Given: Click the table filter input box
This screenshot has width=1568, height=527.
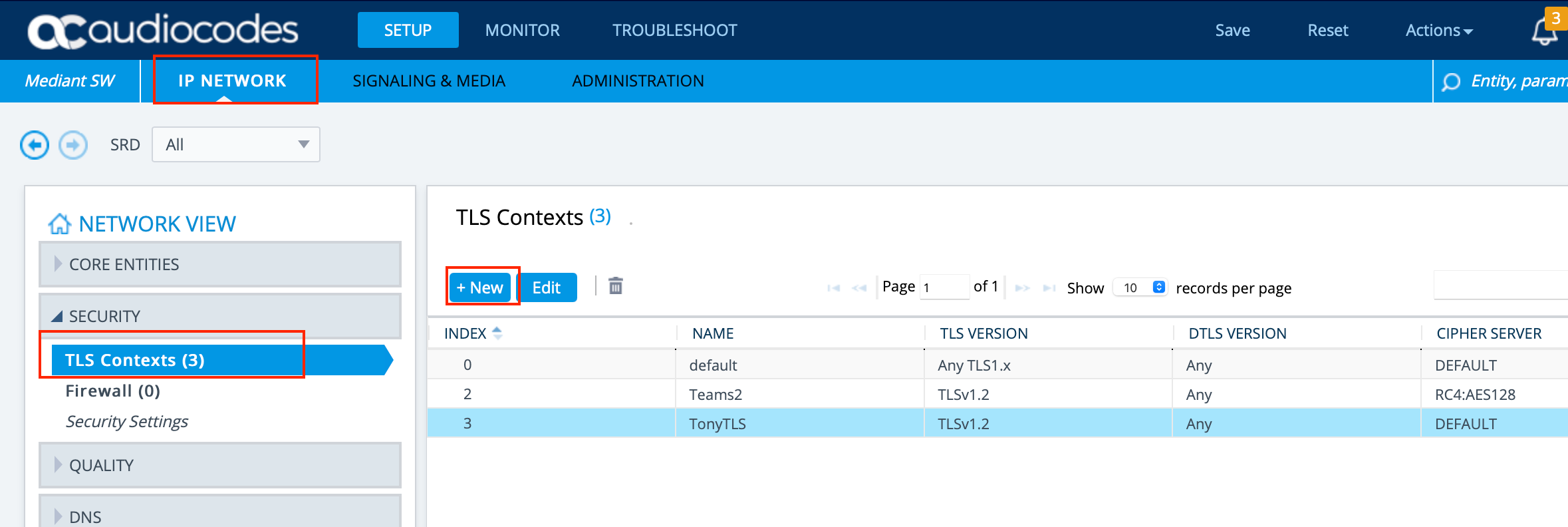Looking at the screenshot, I should [x=1501, y=285].
